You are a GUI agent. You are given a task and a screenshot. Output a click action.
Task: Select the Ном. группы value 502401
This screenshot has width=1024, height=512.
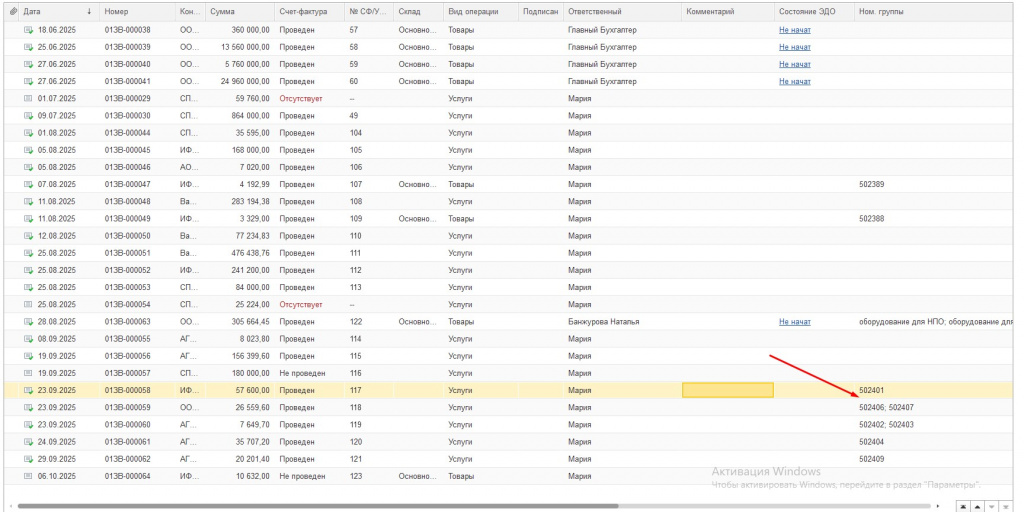[872, 391]
